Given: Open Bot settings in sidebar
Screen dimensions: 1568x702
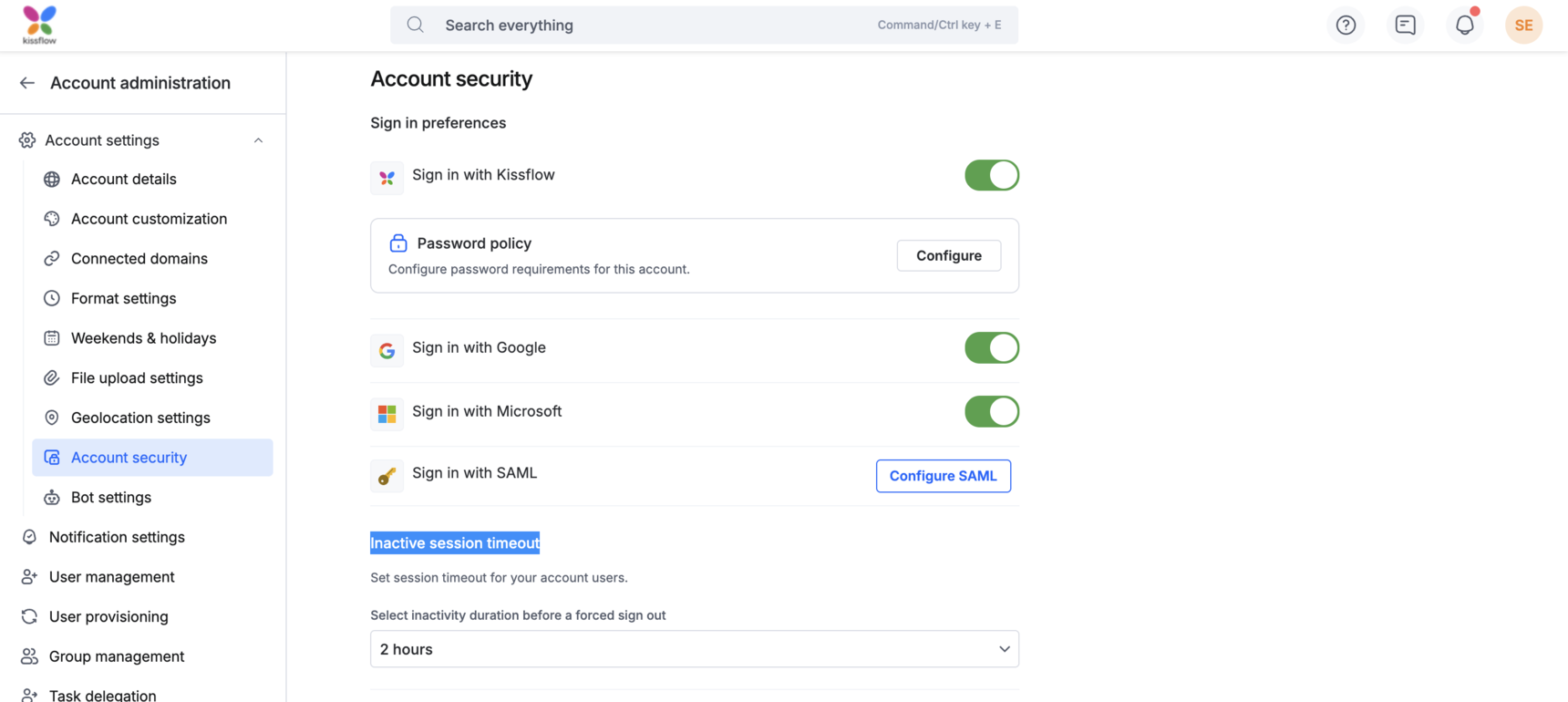Looking at the screenshot, I should 111,497.
